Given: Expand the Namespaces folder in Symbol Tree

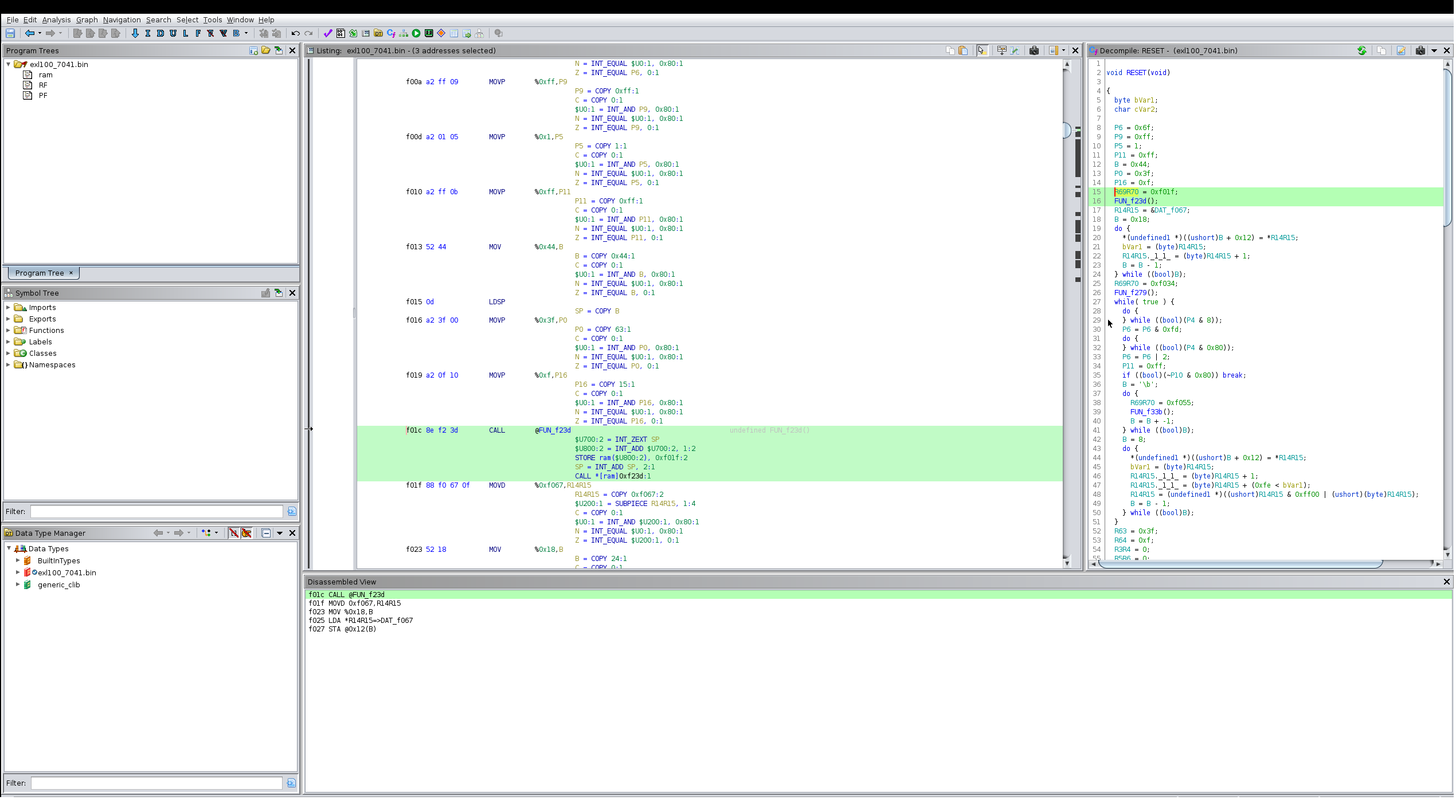Looking at the screenshot, I should click(x=9, y=365).
